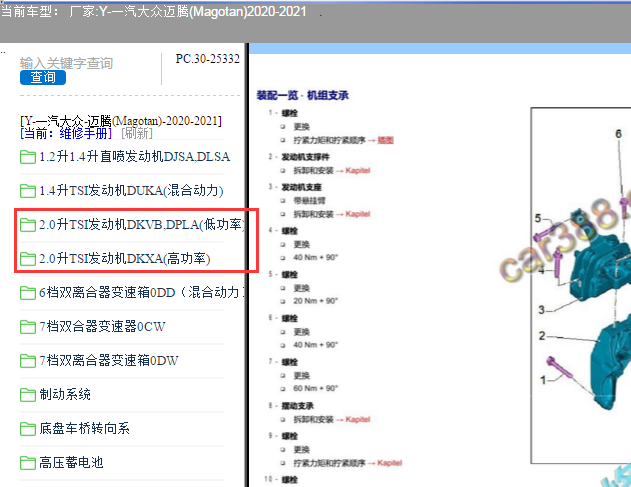
Task: Follow Kapitel link under 发动机支座
Action: 357,214
